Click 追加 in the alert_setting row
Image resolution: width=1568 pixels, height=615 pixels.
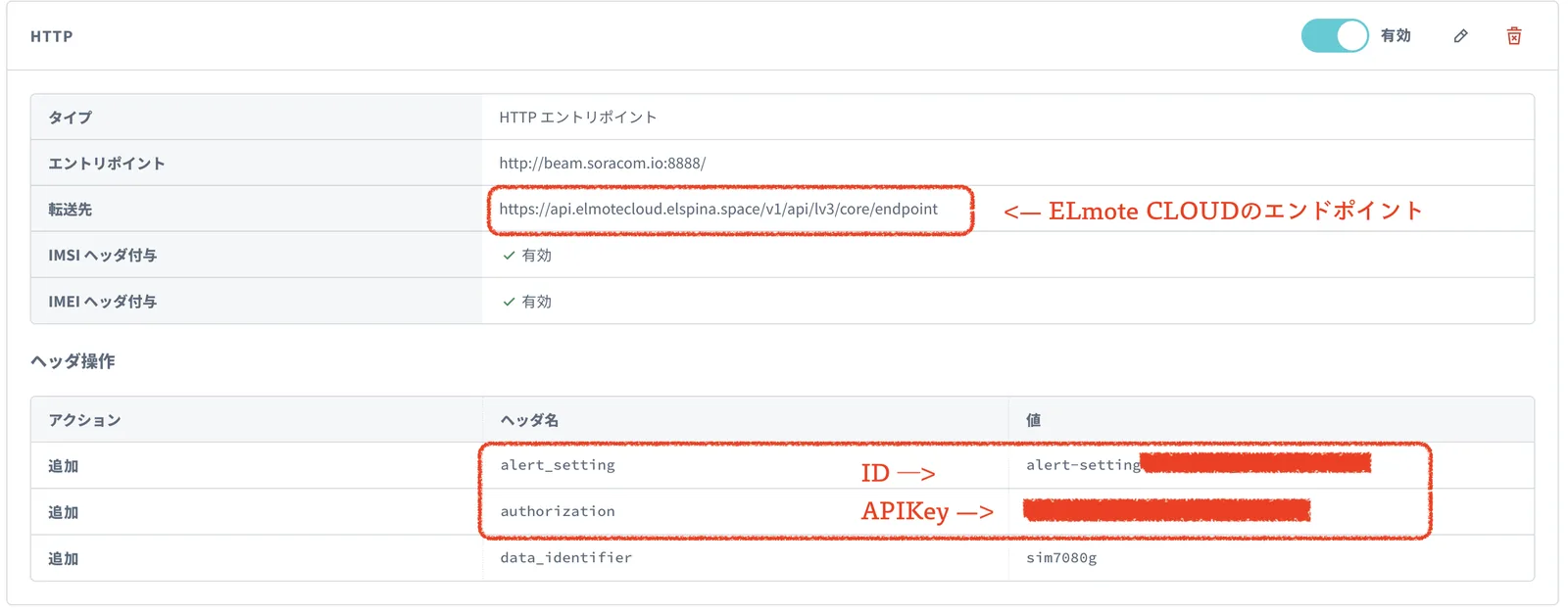tap(64, 466)
